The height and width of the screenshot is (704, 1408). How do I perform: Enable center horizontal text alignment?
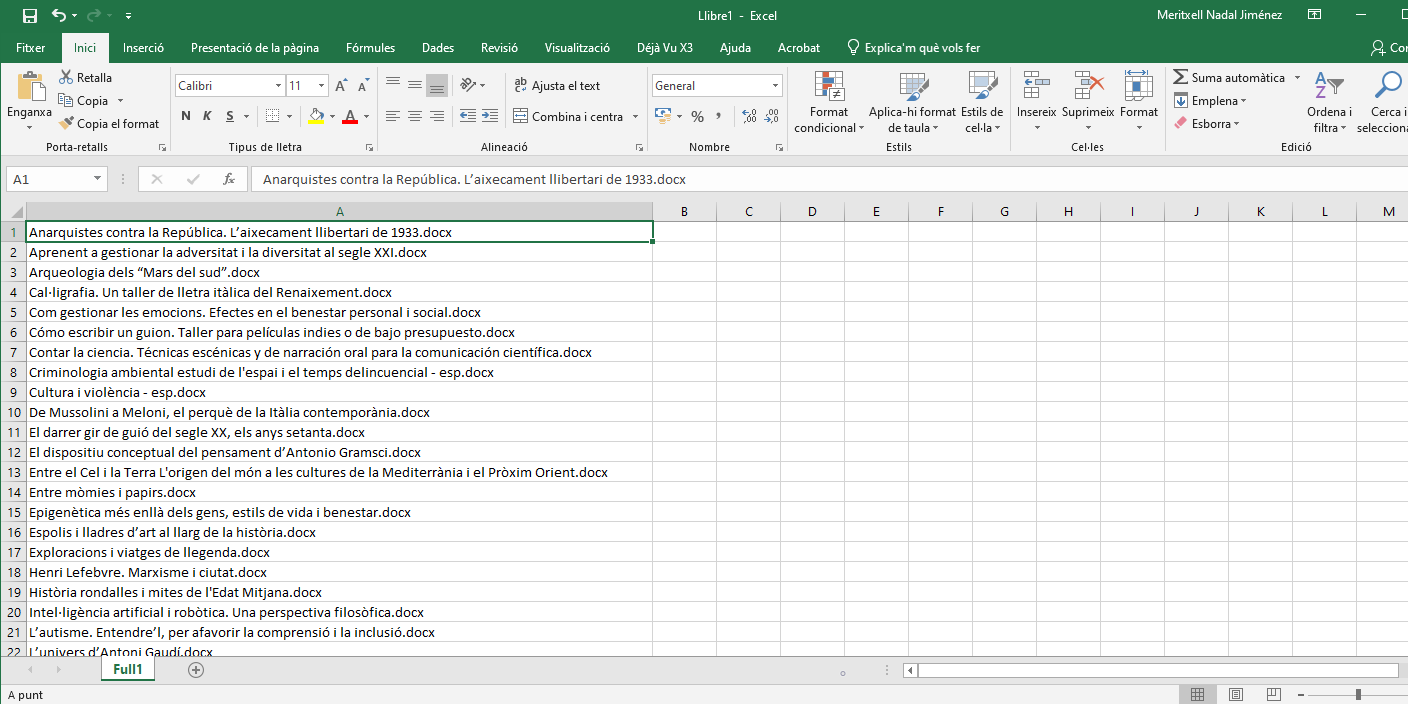click(x=415, y=116)
